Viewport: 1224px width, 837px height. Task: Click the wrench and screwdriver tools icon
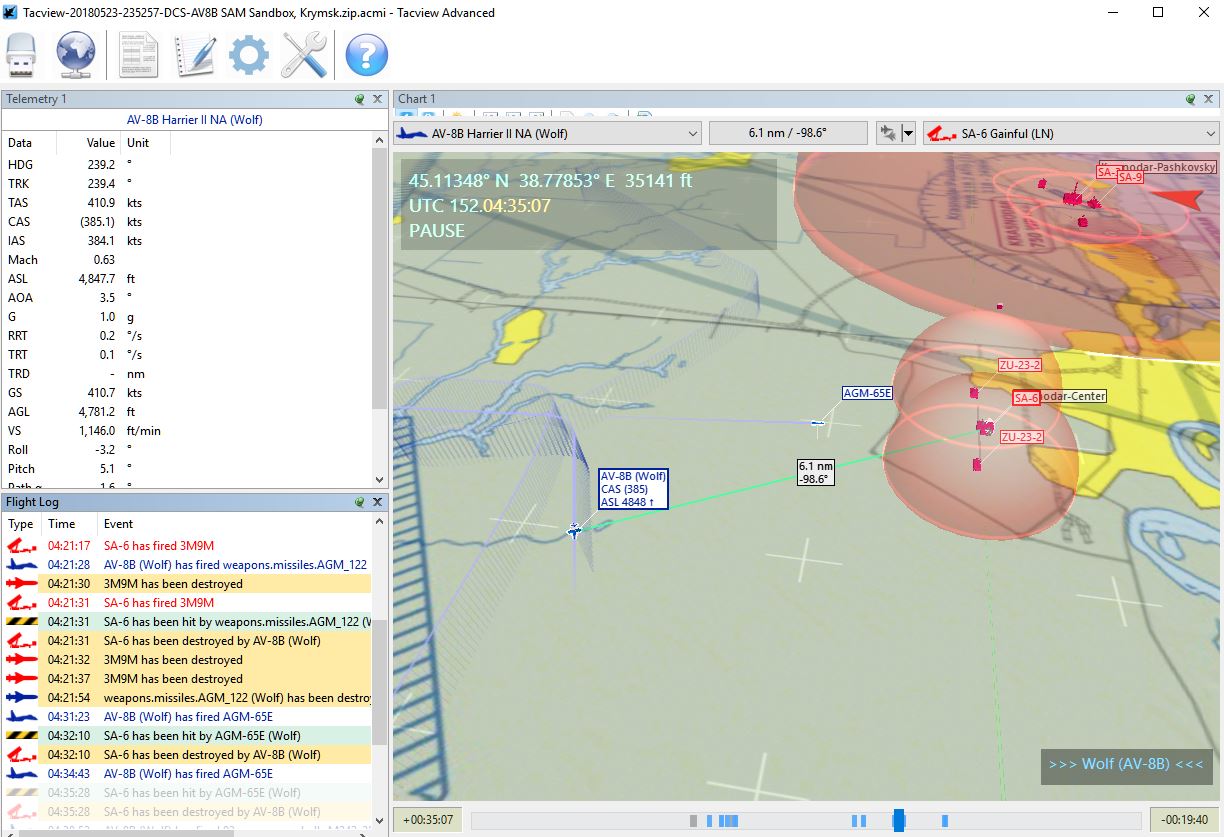coord(304,54)
